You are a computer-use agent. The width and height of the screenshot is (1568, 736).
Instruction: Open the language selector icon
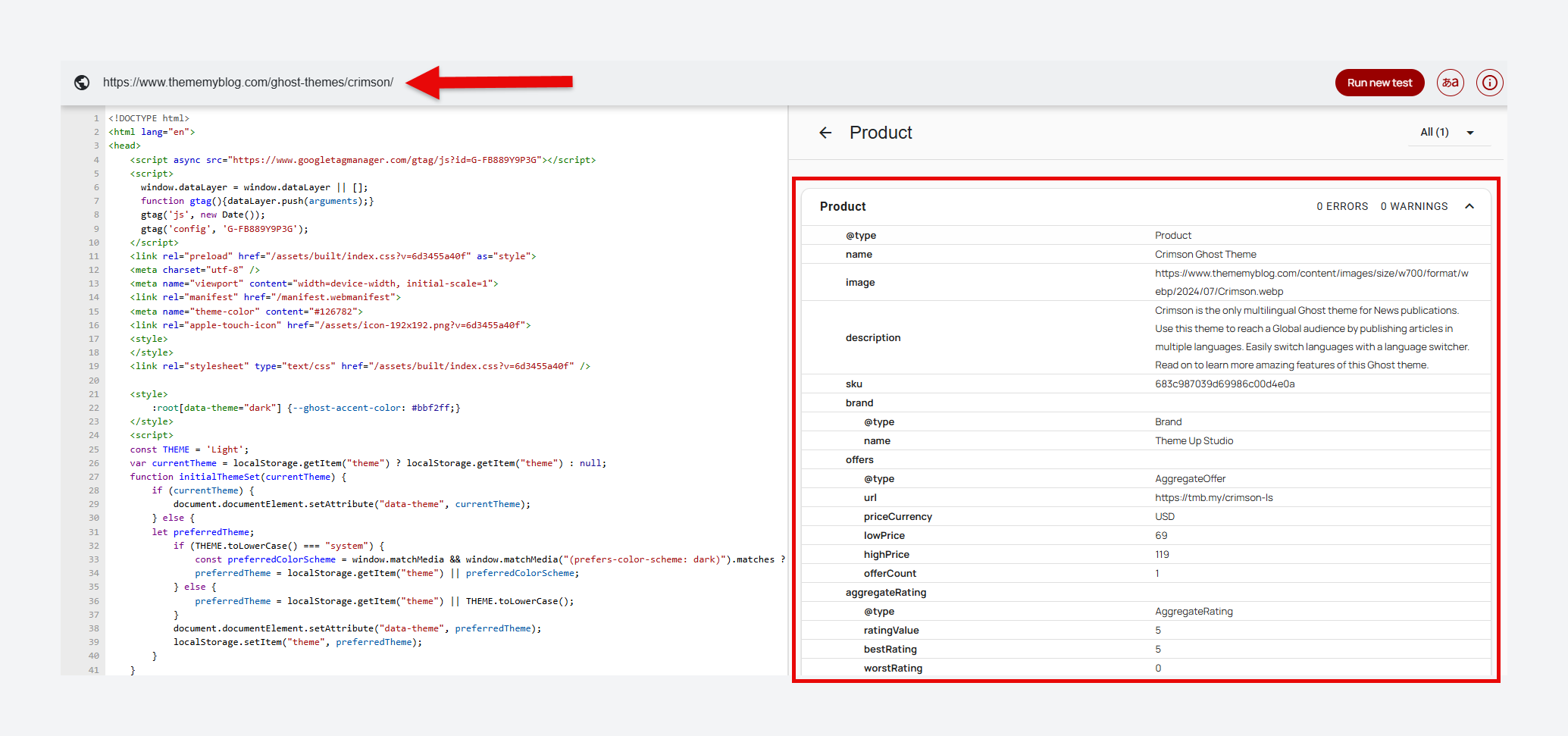[x=1450, y=83]
